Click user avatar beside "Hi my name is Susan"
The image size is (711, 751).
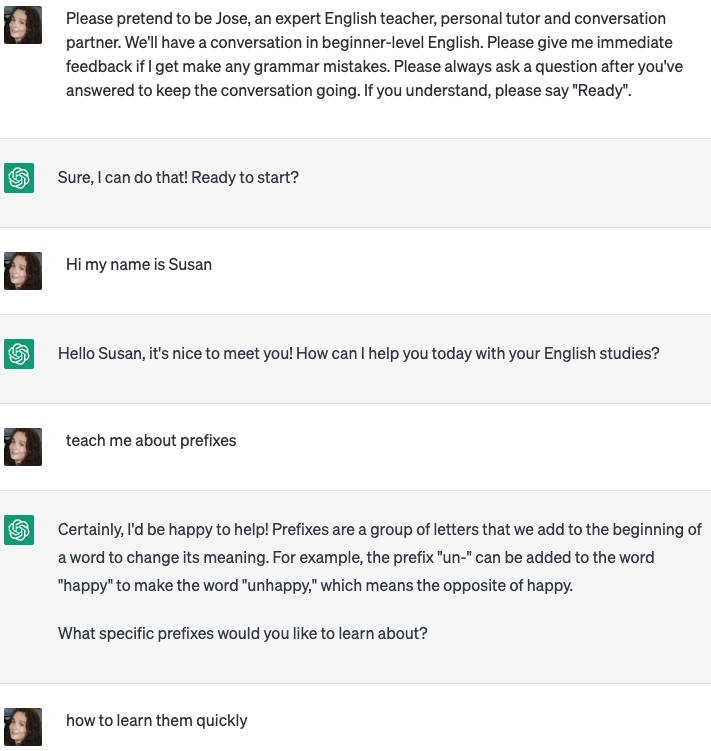[x=23, y=271]
